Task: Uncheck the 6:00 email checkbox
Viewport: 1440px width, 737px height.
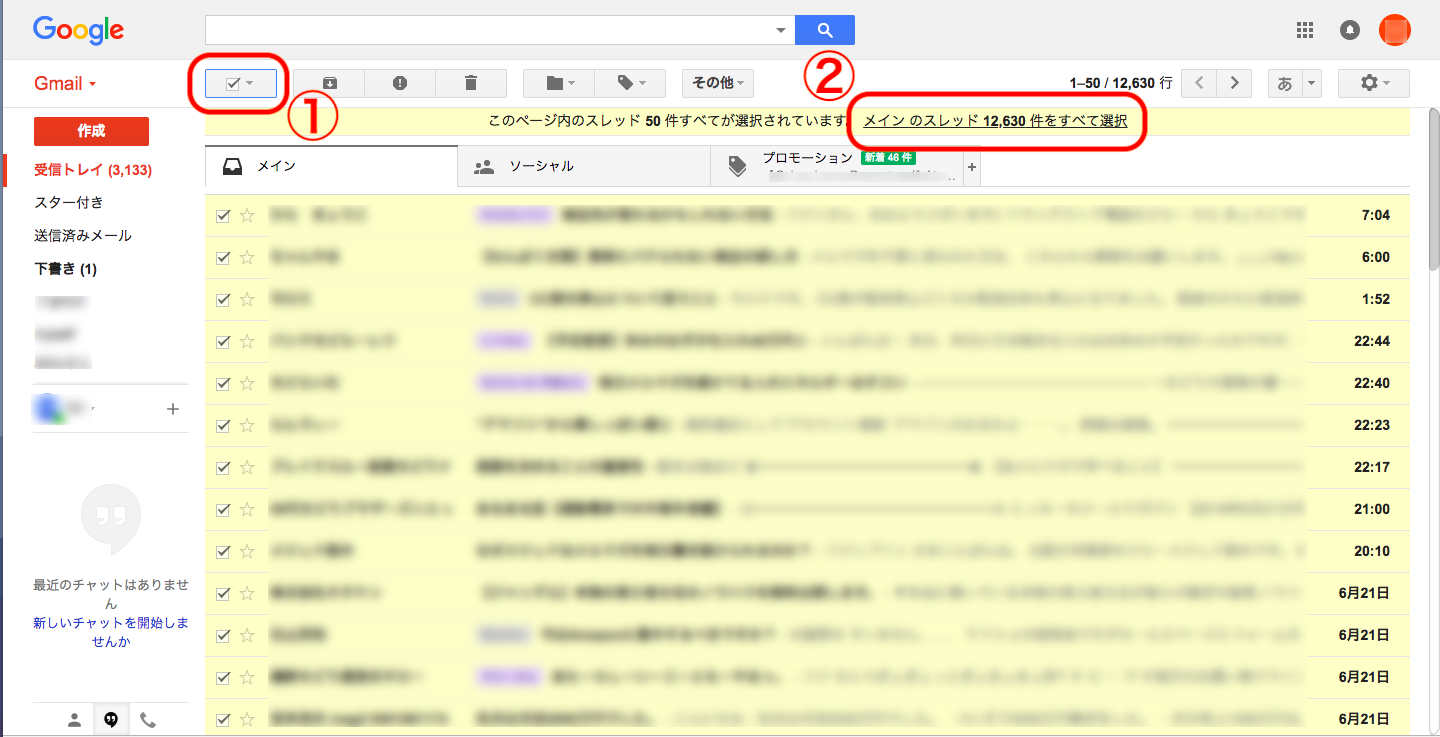Action: coord(223,257)
